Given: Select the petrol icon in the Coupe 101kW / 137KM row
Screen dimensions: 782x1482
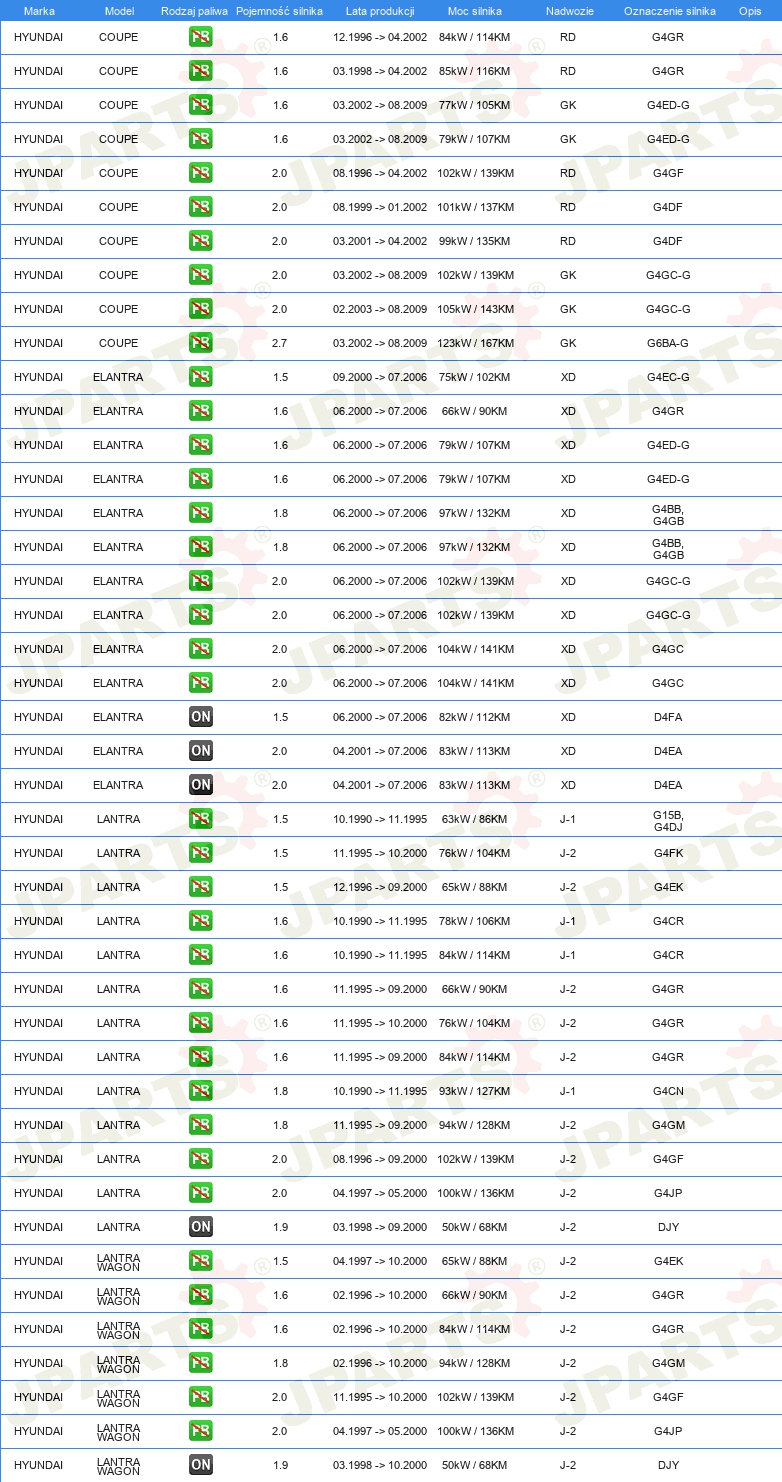Looking at the screenshot, I should (x=201, y=207).
